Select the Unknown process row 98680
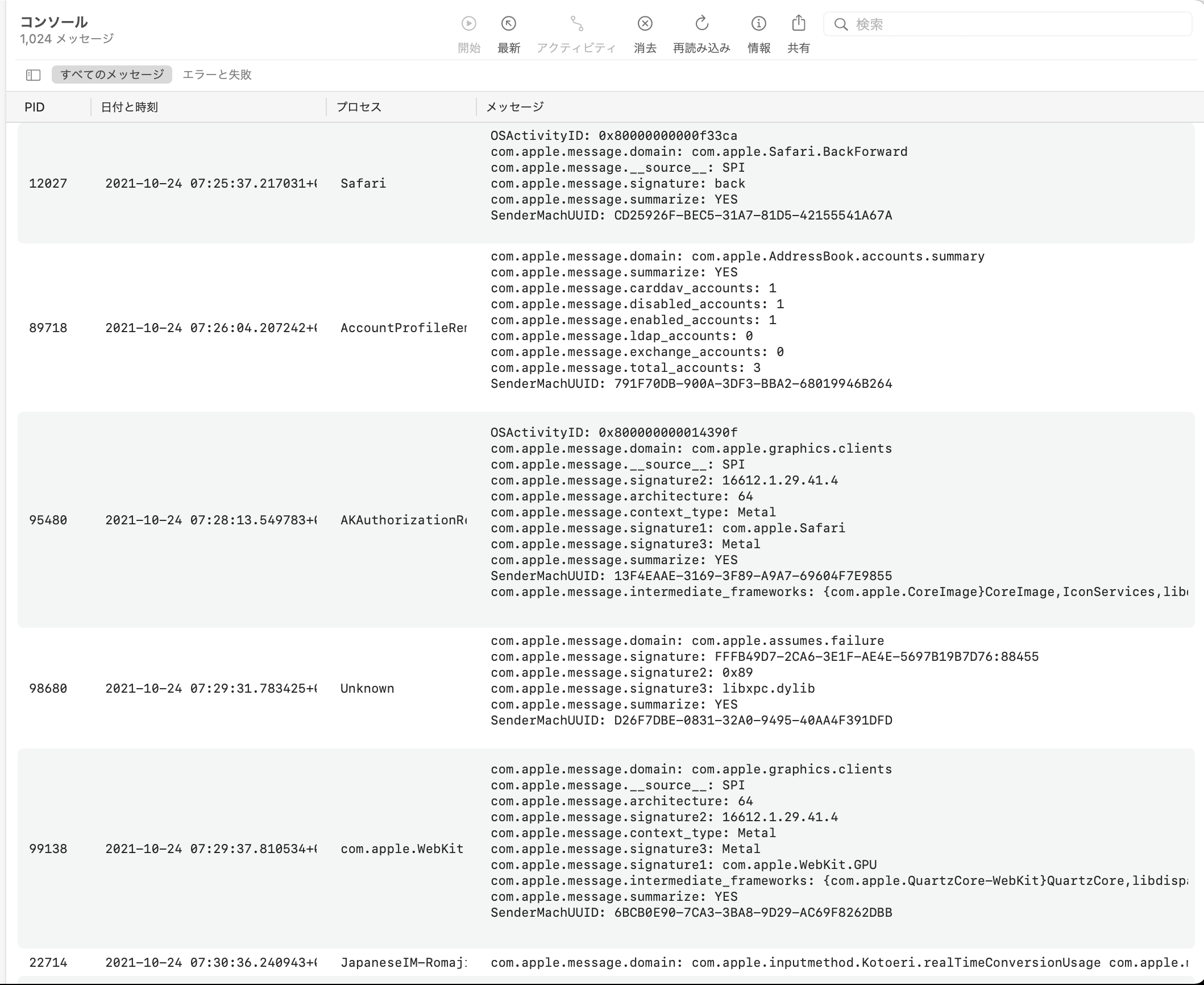 point(367,688)
